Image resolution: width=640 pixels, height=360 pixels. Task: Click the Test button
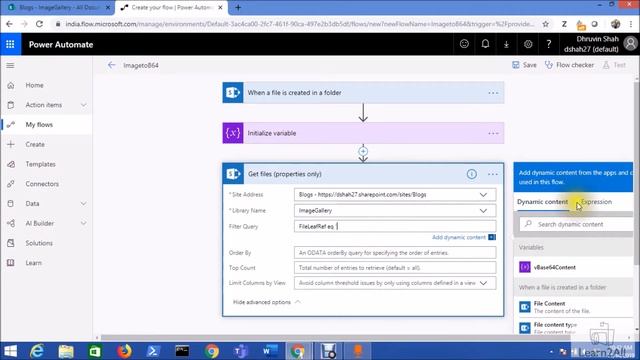[615, 65]
